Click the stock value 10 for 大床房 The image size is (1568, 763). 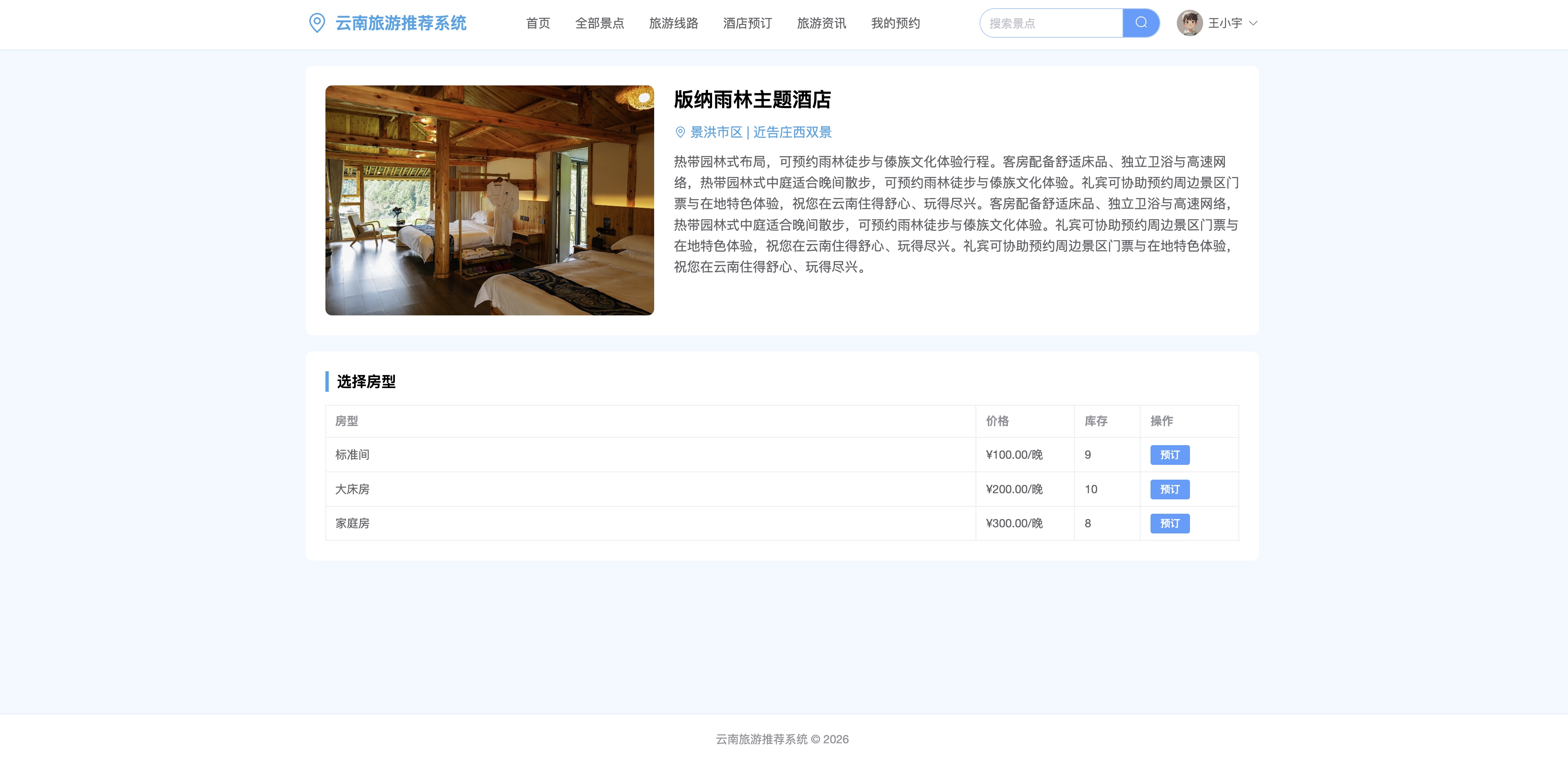(x=1091, y=489)
